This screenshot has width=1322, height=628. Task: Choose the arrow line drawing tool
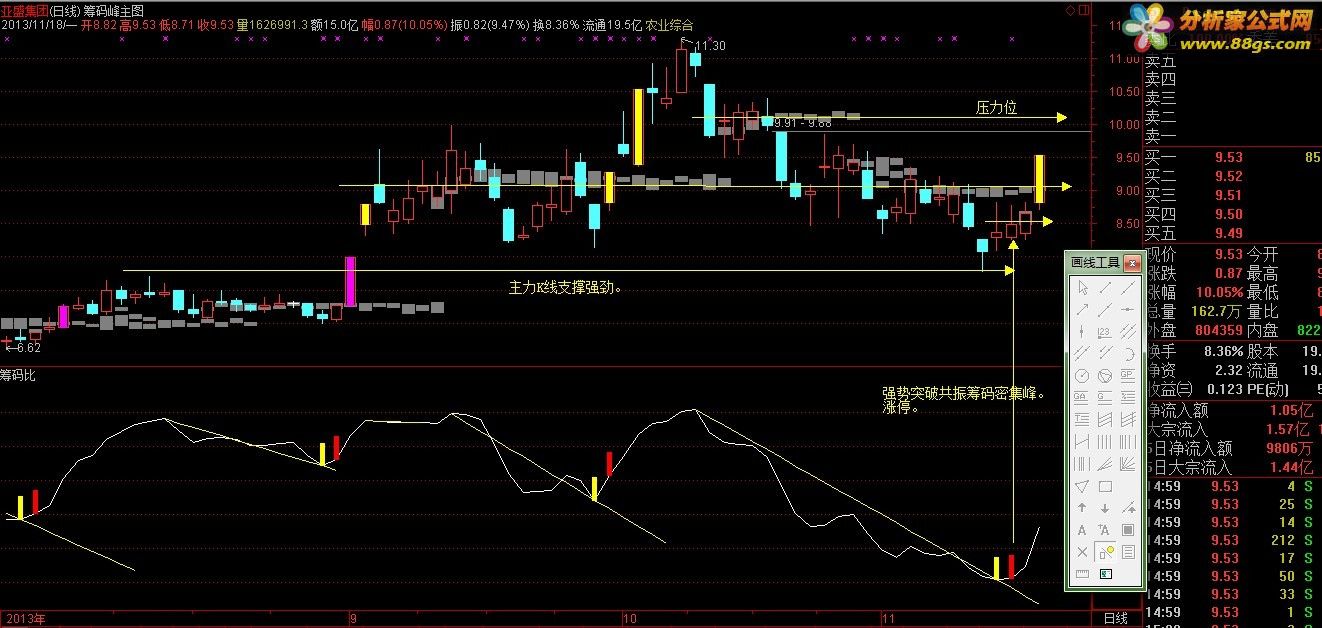pos(1082,308)
